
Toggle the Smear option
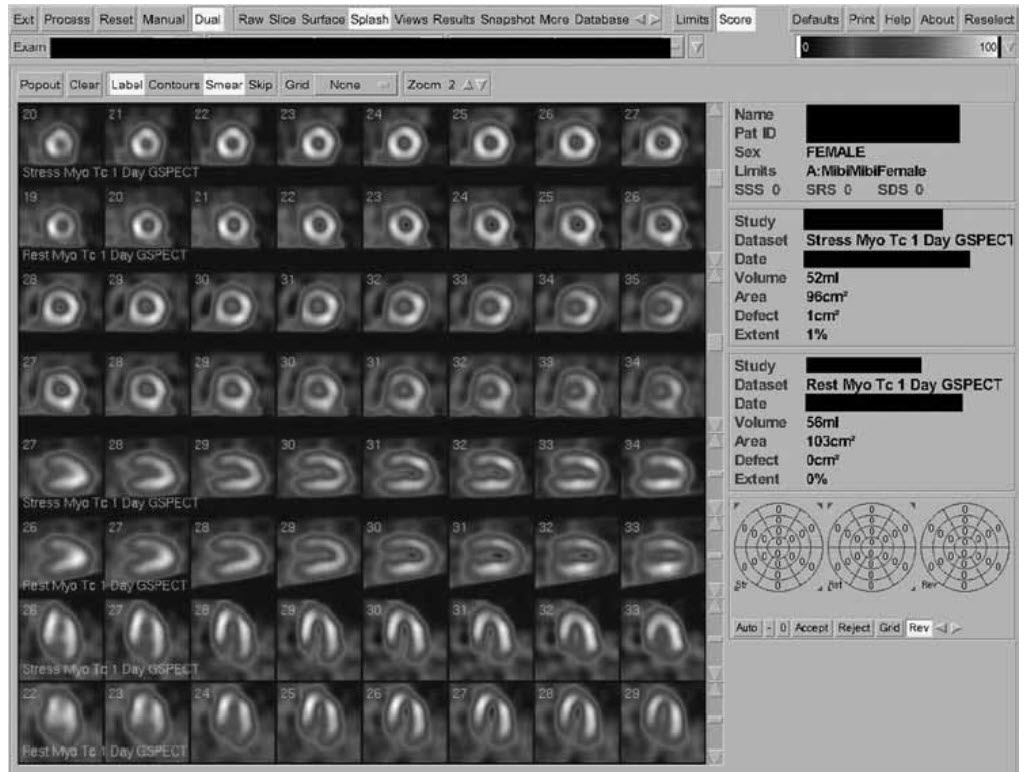point(224,85)
